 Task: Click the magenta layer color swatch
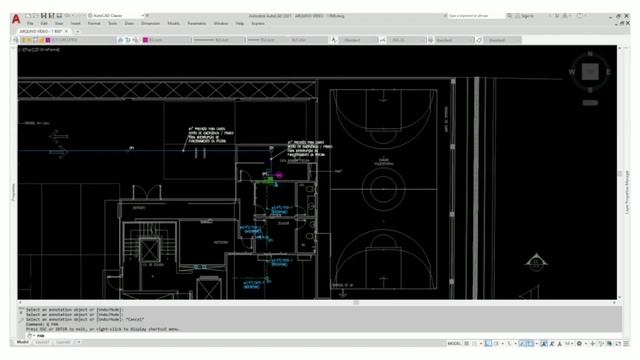(x=48, y=40)
